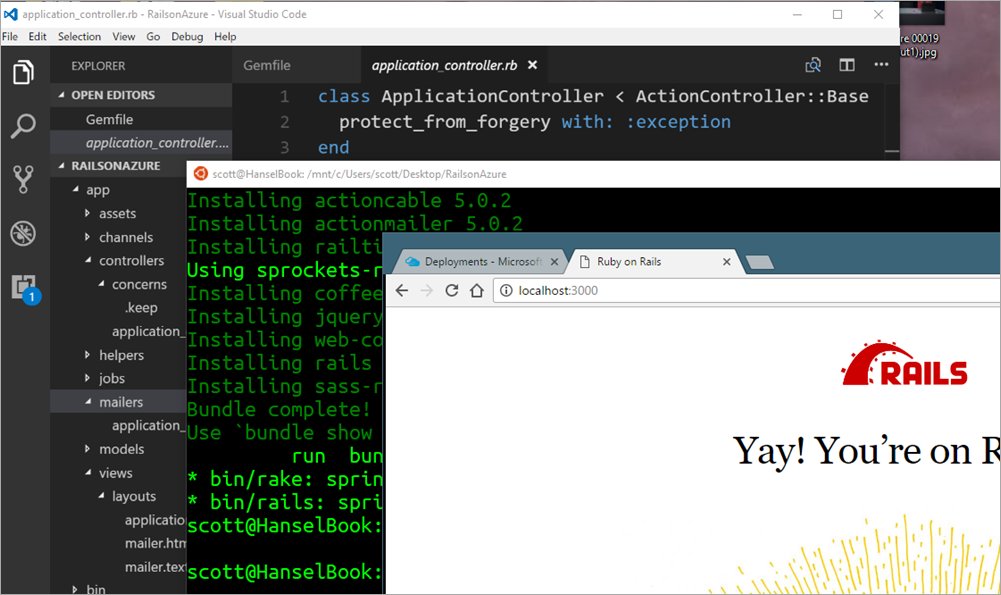Open the Search view in the activity bar
Viewport: 1001px width, 595px height.
(24, 126)
